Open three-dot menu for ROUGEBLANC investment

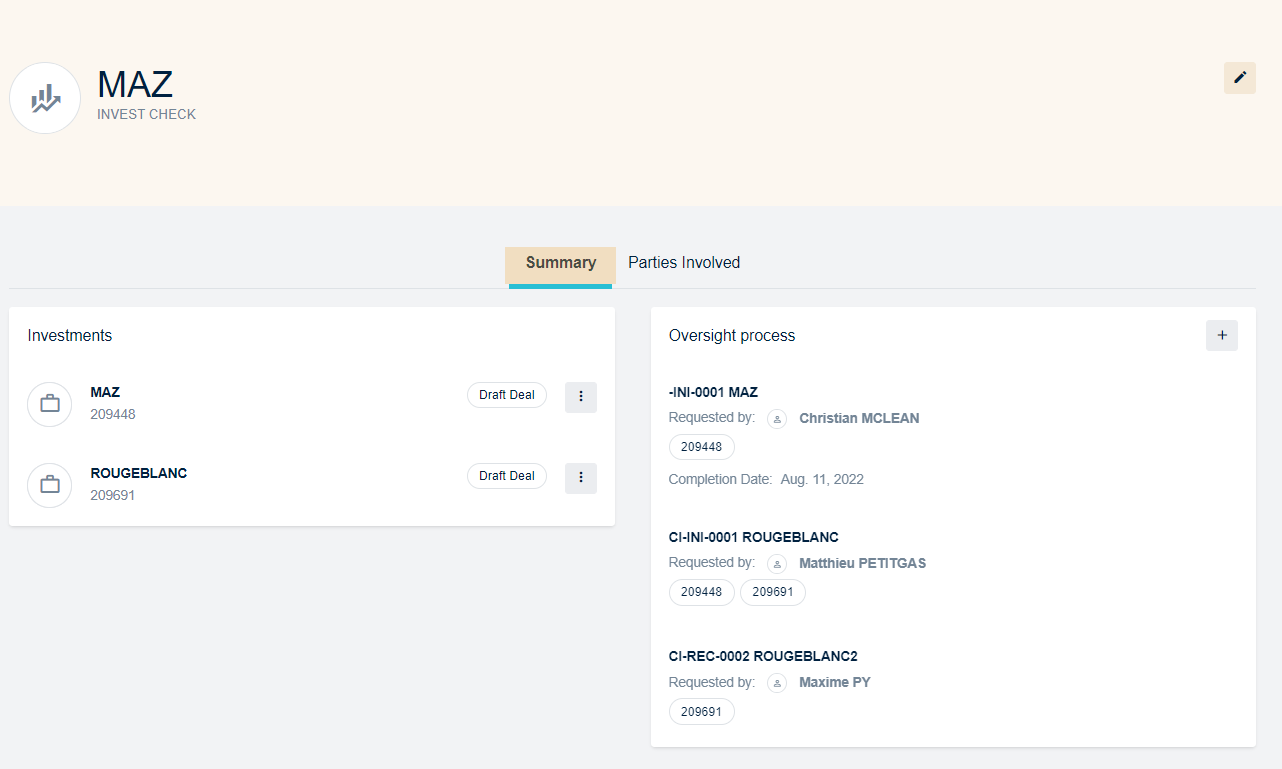click(x=581, y=478)
